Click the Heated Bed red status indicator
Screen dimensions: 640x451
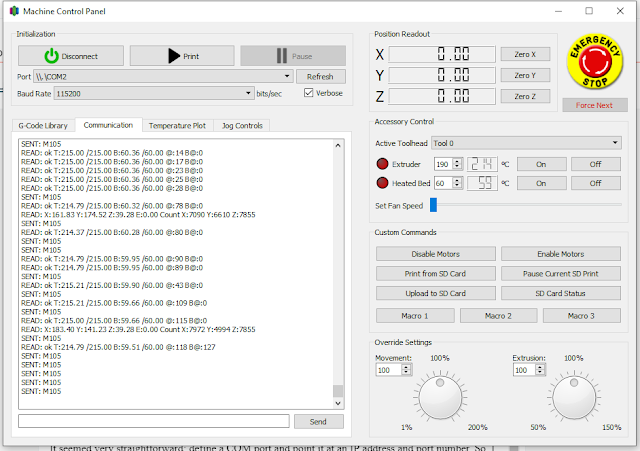click(x=382, y=183)
